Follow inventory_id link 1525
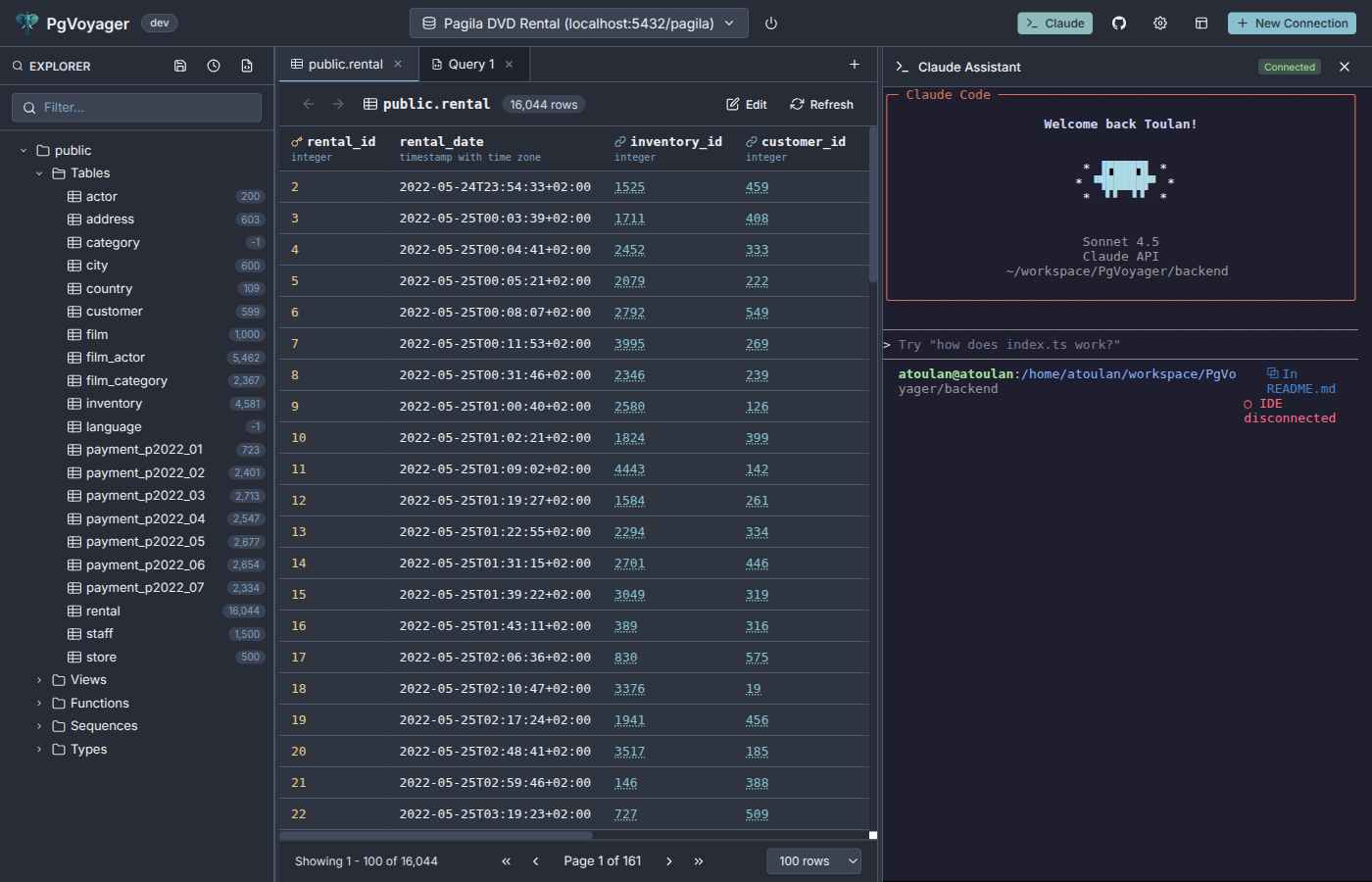The height and width of the screenshot is (882, 1372). pos(629,187)
